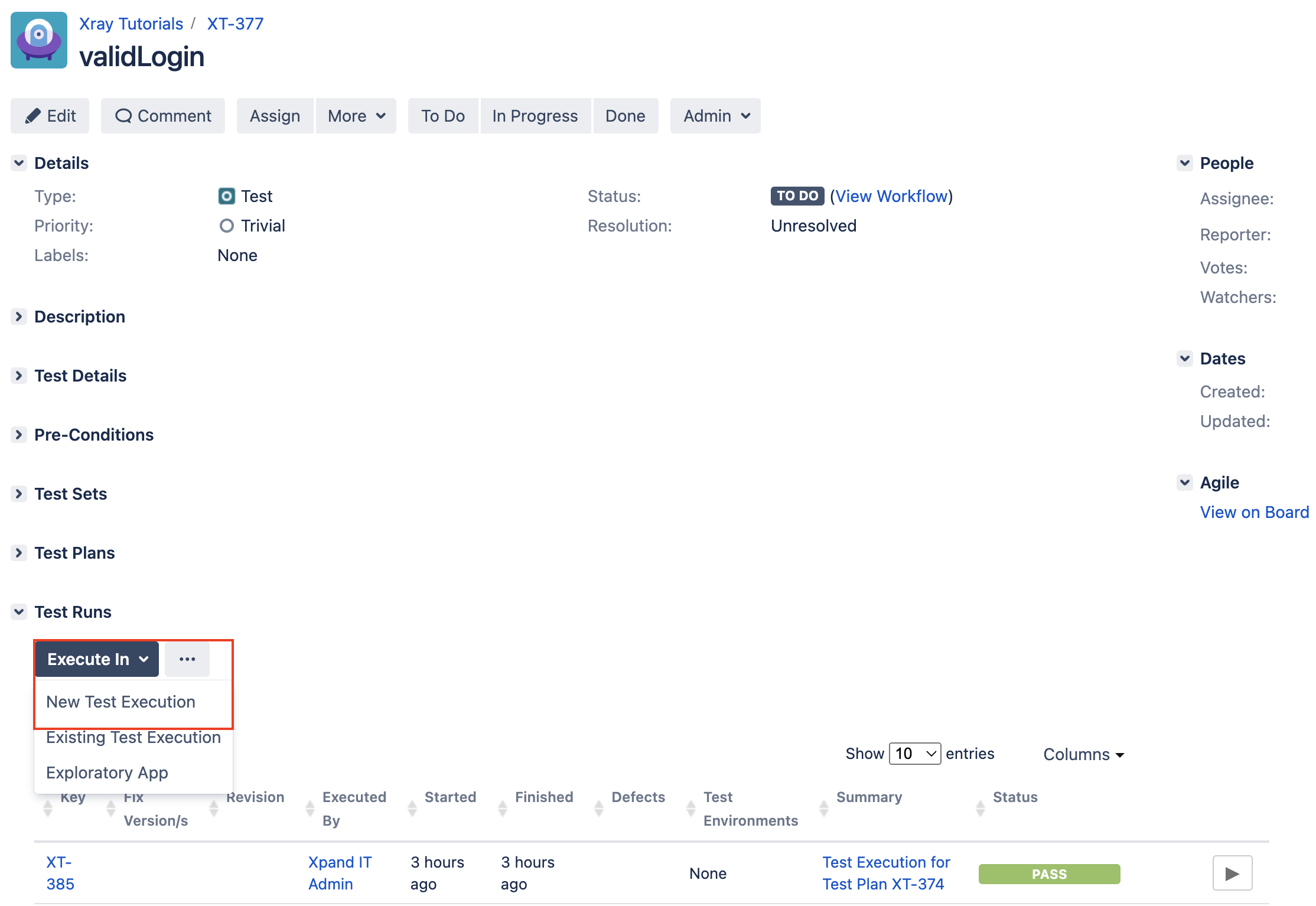Click the Xray Tutorials project avatar
This screenshot has height=906, width=1316.
(39, 40)
